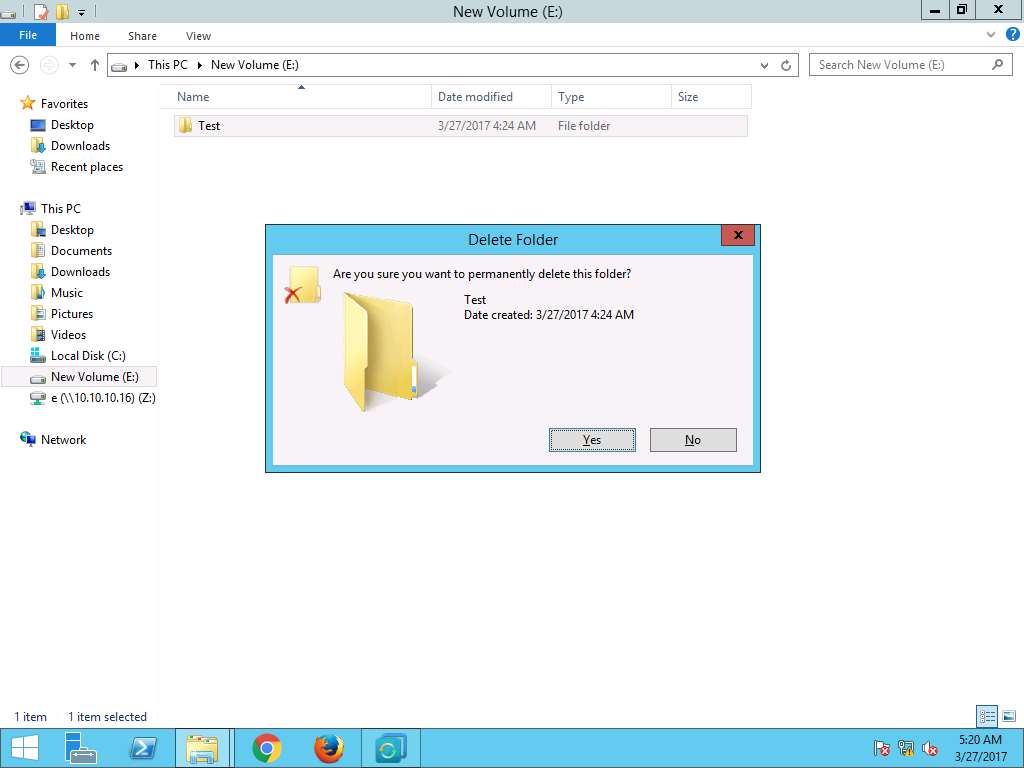Select This PC in the navigation pane
1024x768 pixels.
point(60,208)
